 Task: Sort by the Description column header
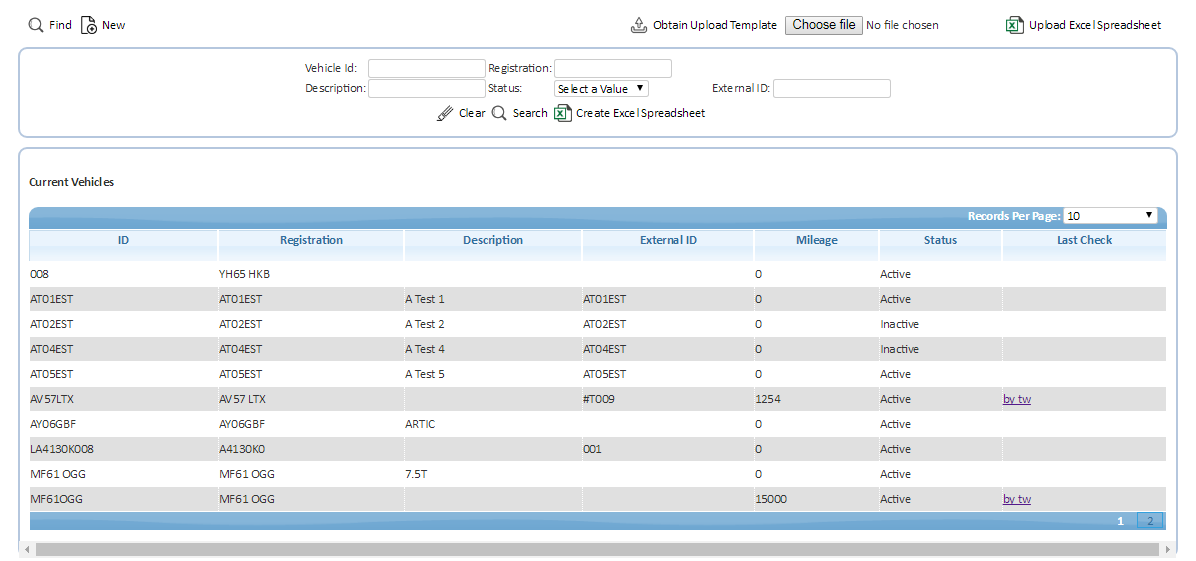tap(493, 240)
